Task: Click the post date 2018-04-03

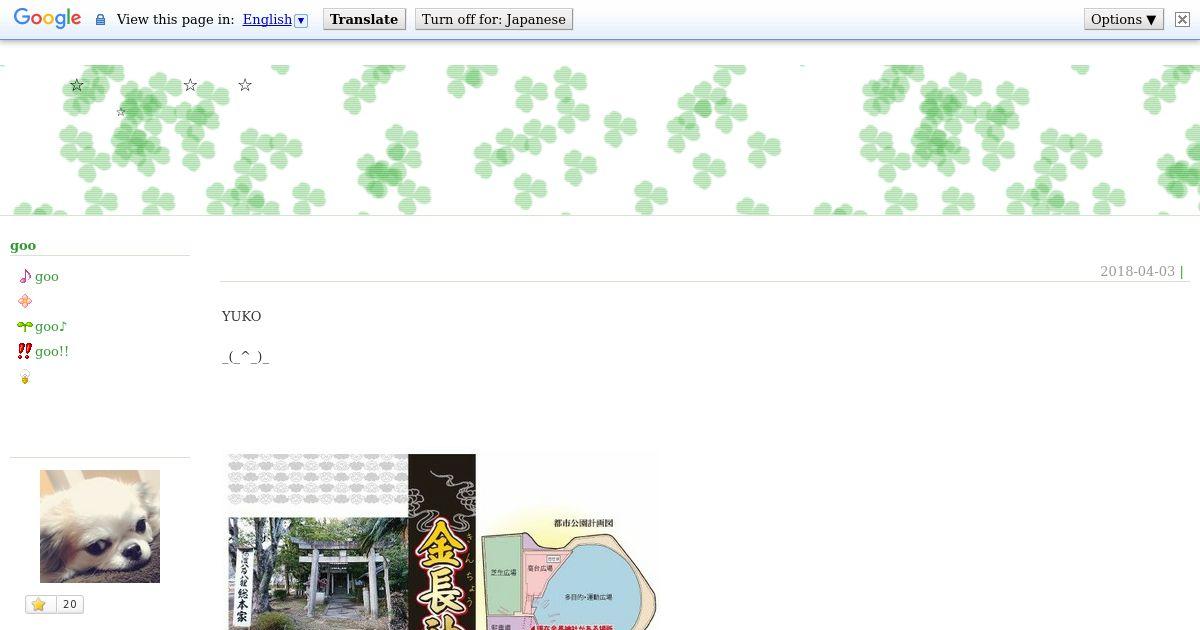Action: 1137,271
